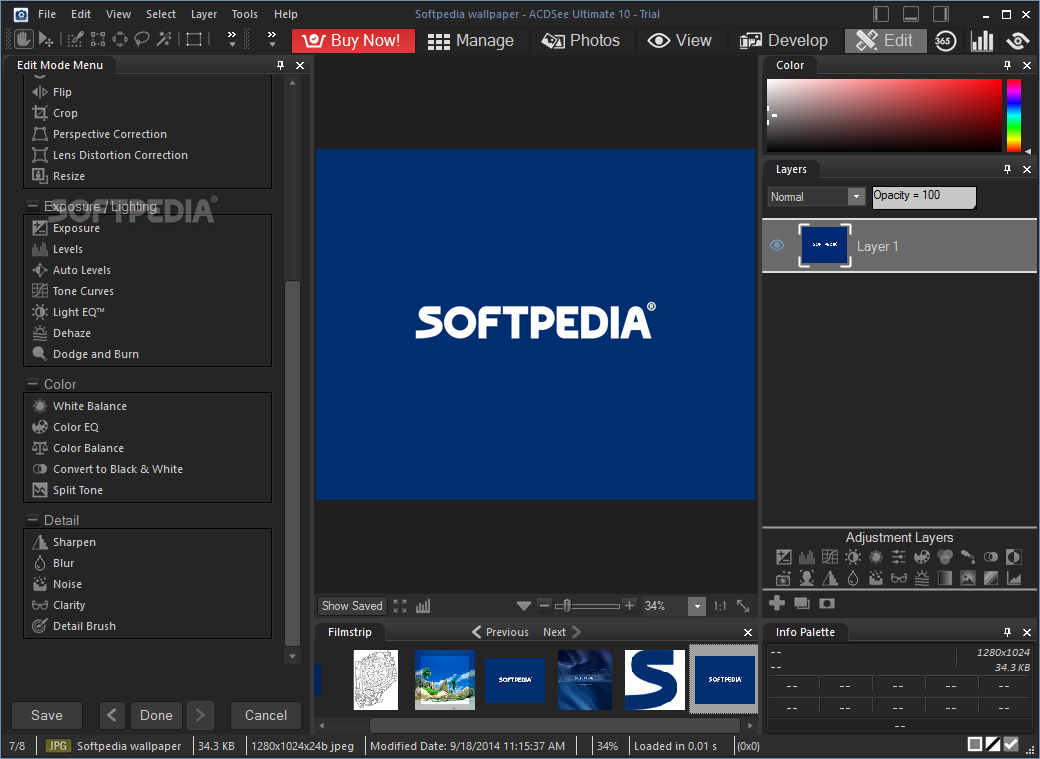Add Clarity glasses adjustment layer icon
This screenshot has width=1040, height=759.
click(899, 578)
